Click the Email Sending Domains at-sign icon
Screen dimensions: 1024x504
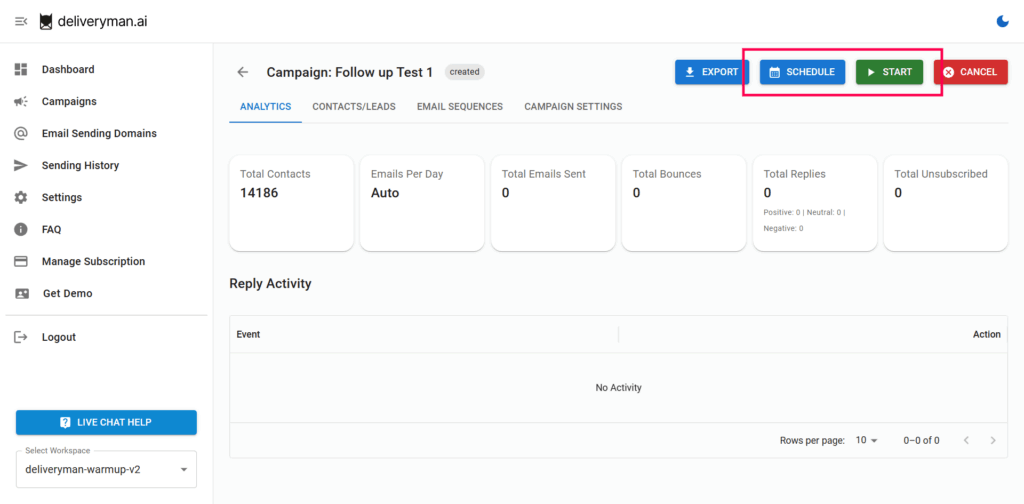pos(20,133)
